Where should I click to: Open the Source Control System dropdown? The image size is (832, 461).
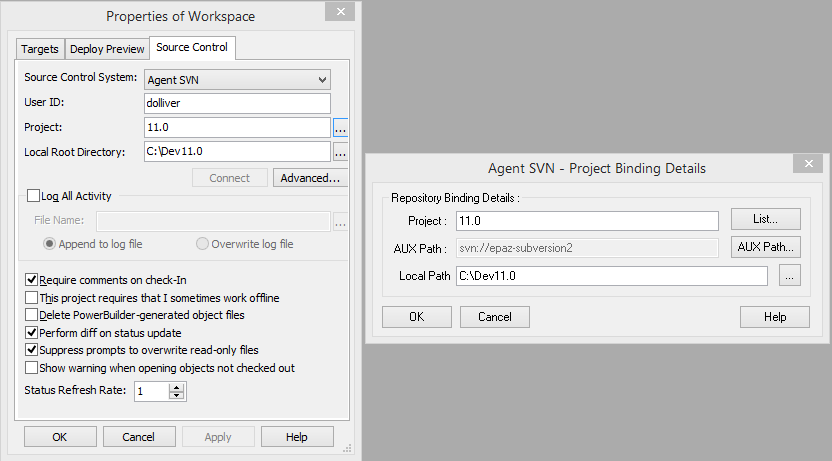(237, 80)
